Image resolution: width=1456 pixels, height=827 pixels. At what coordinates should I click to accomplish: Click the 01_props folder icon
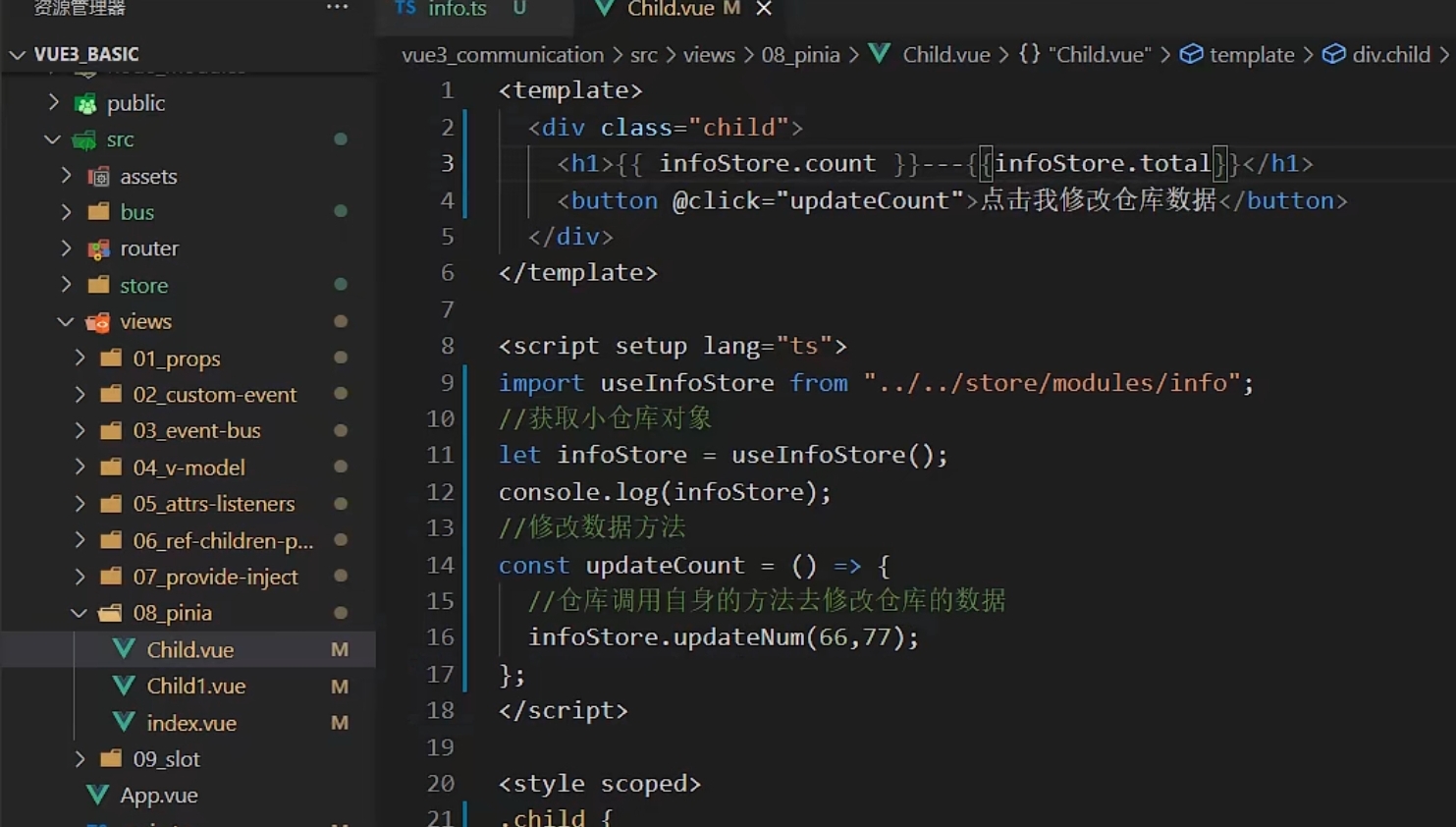112,358
